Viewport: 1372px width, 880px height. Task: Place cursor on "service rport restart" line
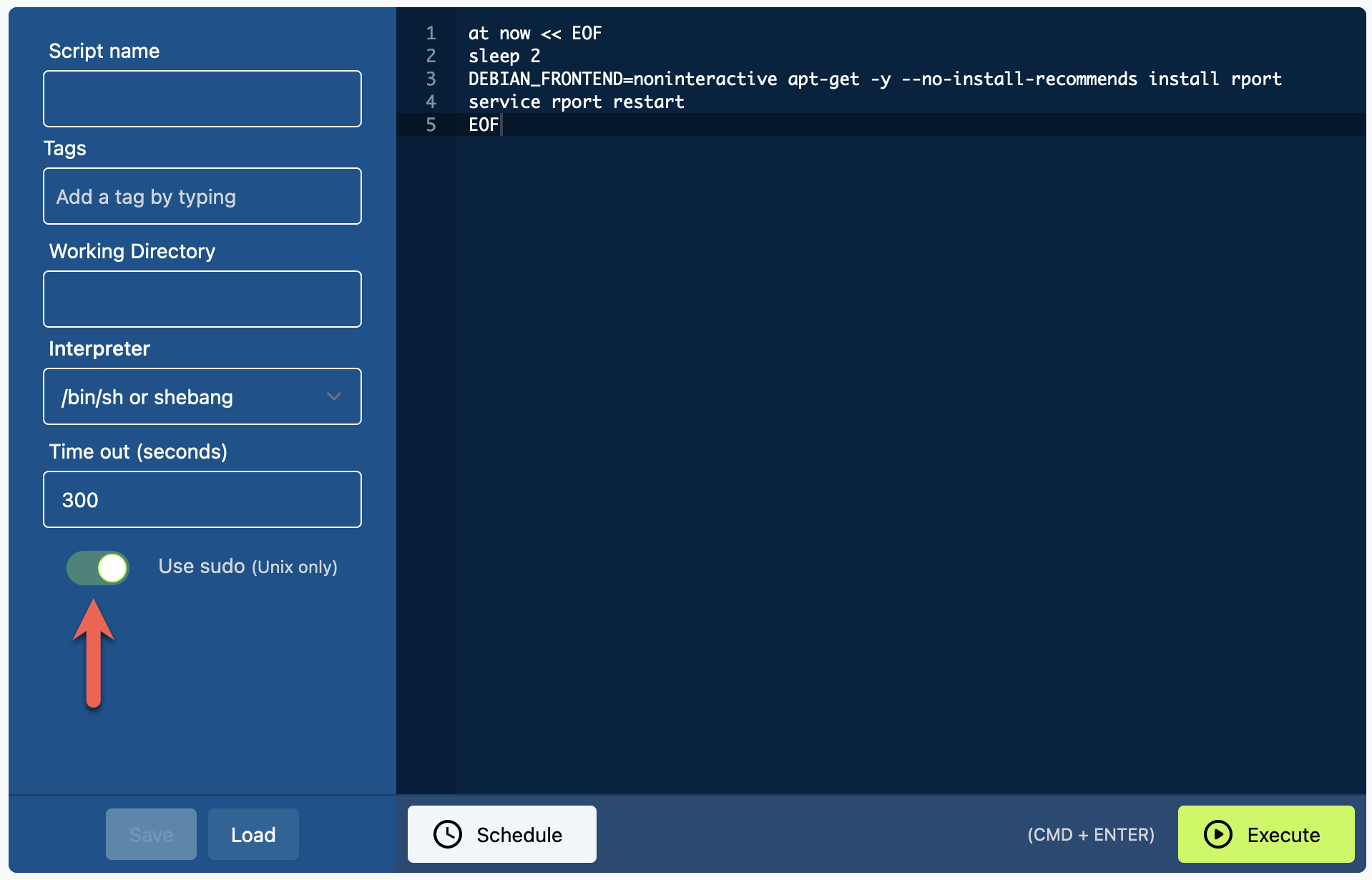576,102
